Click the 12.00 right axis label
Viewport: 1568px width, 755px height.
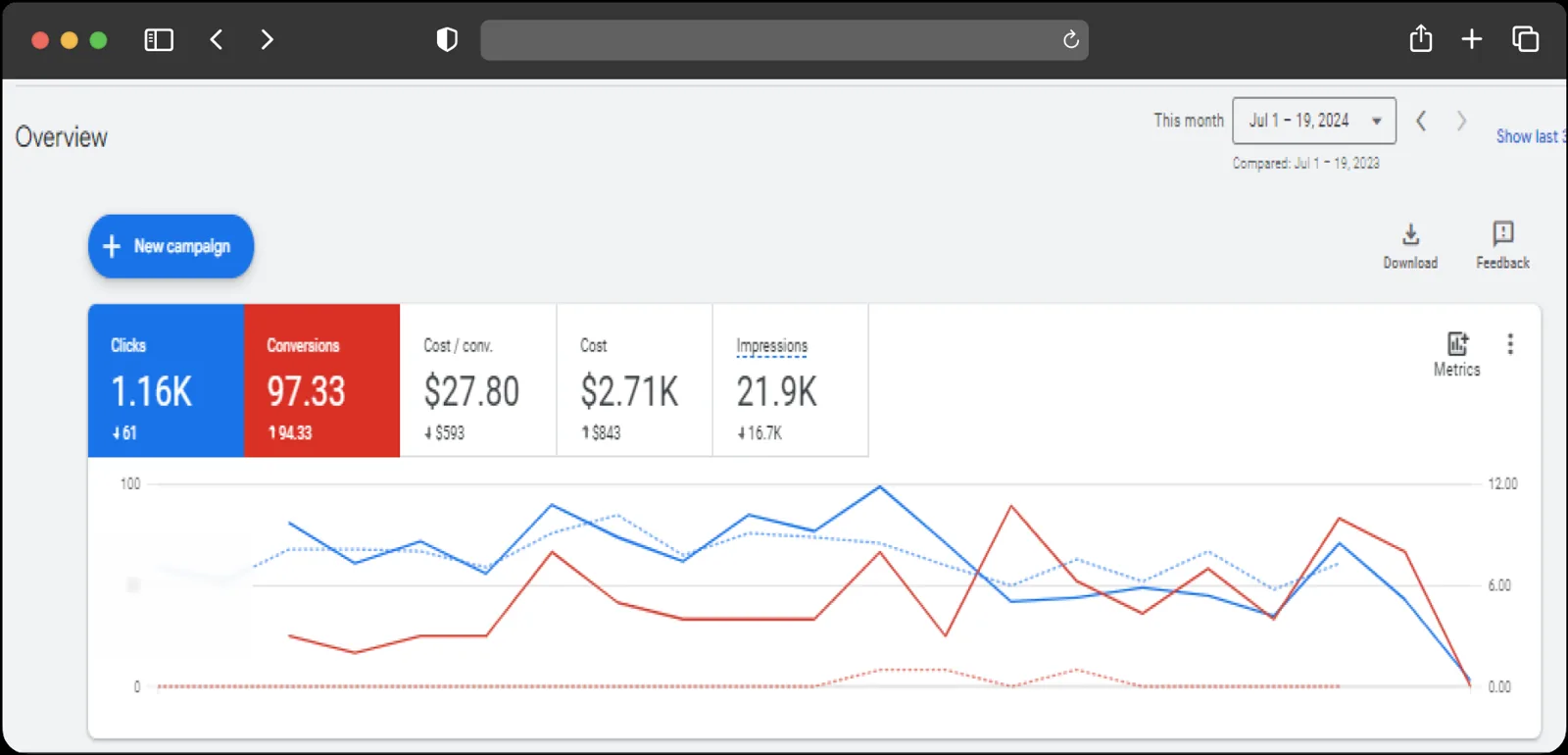click(x=1502, y=484)
